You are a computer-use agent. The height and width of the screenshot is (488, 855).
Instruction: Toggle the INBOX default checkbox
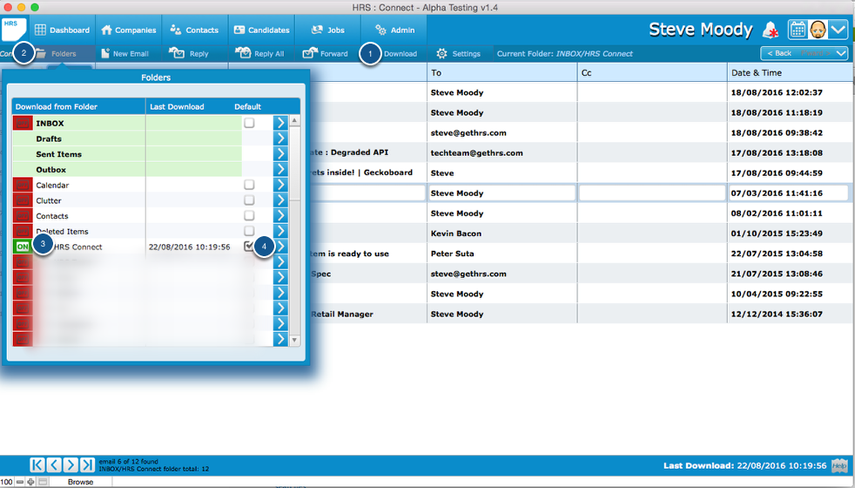point(249,123)
